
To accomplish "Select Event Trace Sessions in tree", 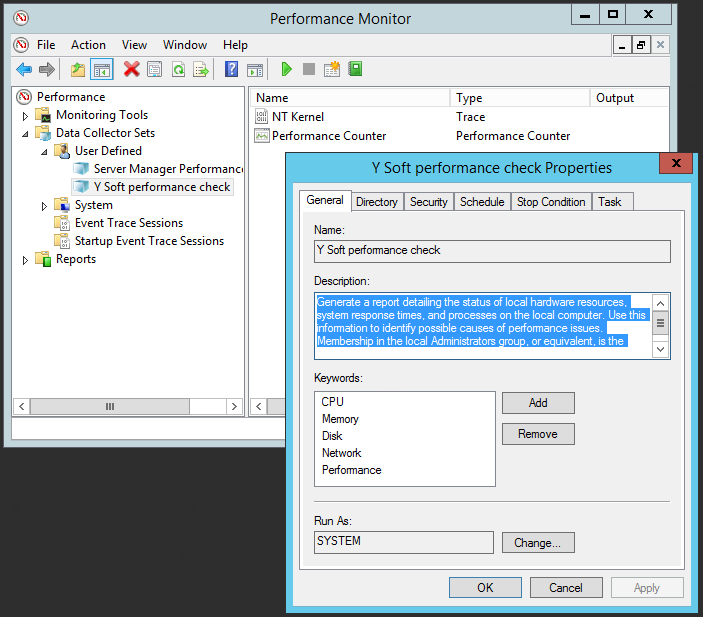I will [128, 223].
